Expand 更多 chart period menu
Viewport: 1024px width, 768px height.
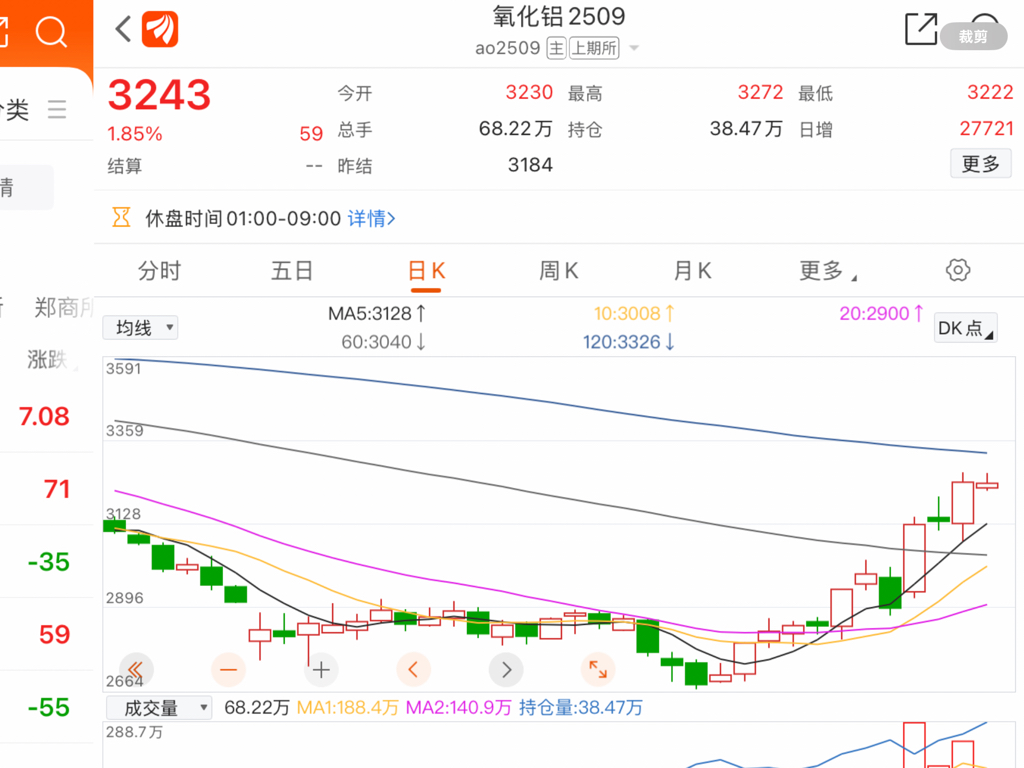point(827,270)
